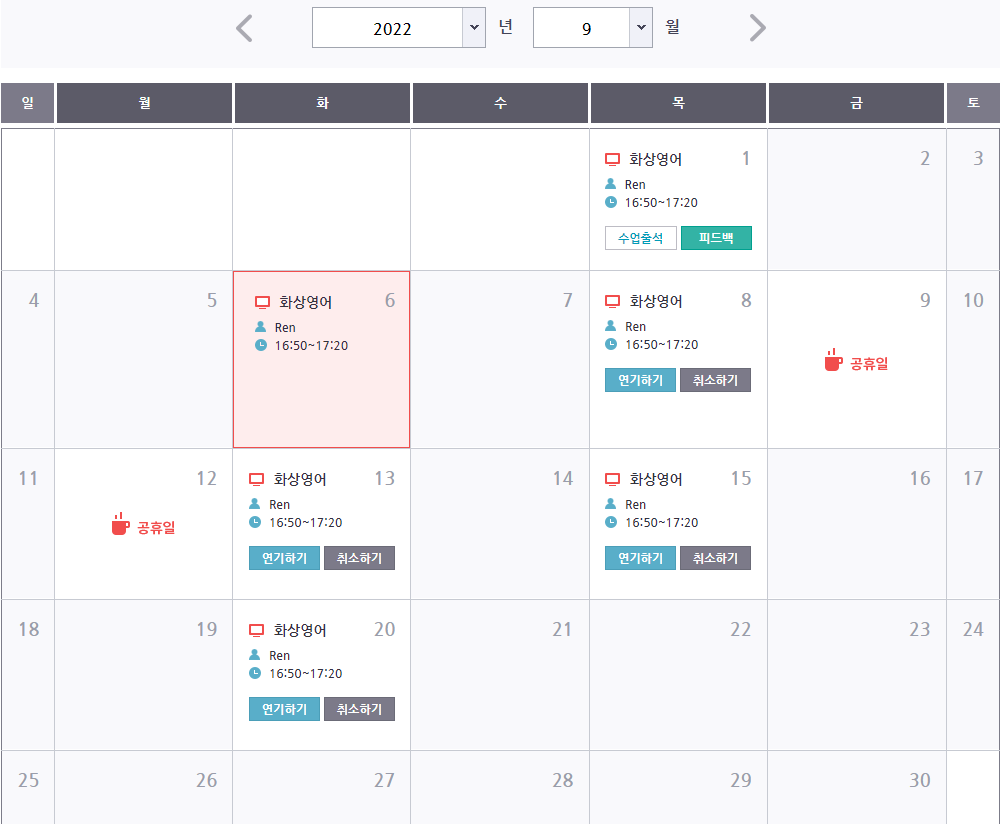Click teacher person icon on September 13

[x=254, y=504]
